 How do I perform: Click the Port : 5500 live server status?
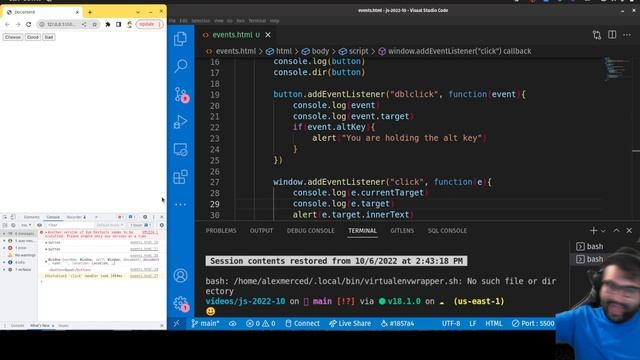pos(533,323)
